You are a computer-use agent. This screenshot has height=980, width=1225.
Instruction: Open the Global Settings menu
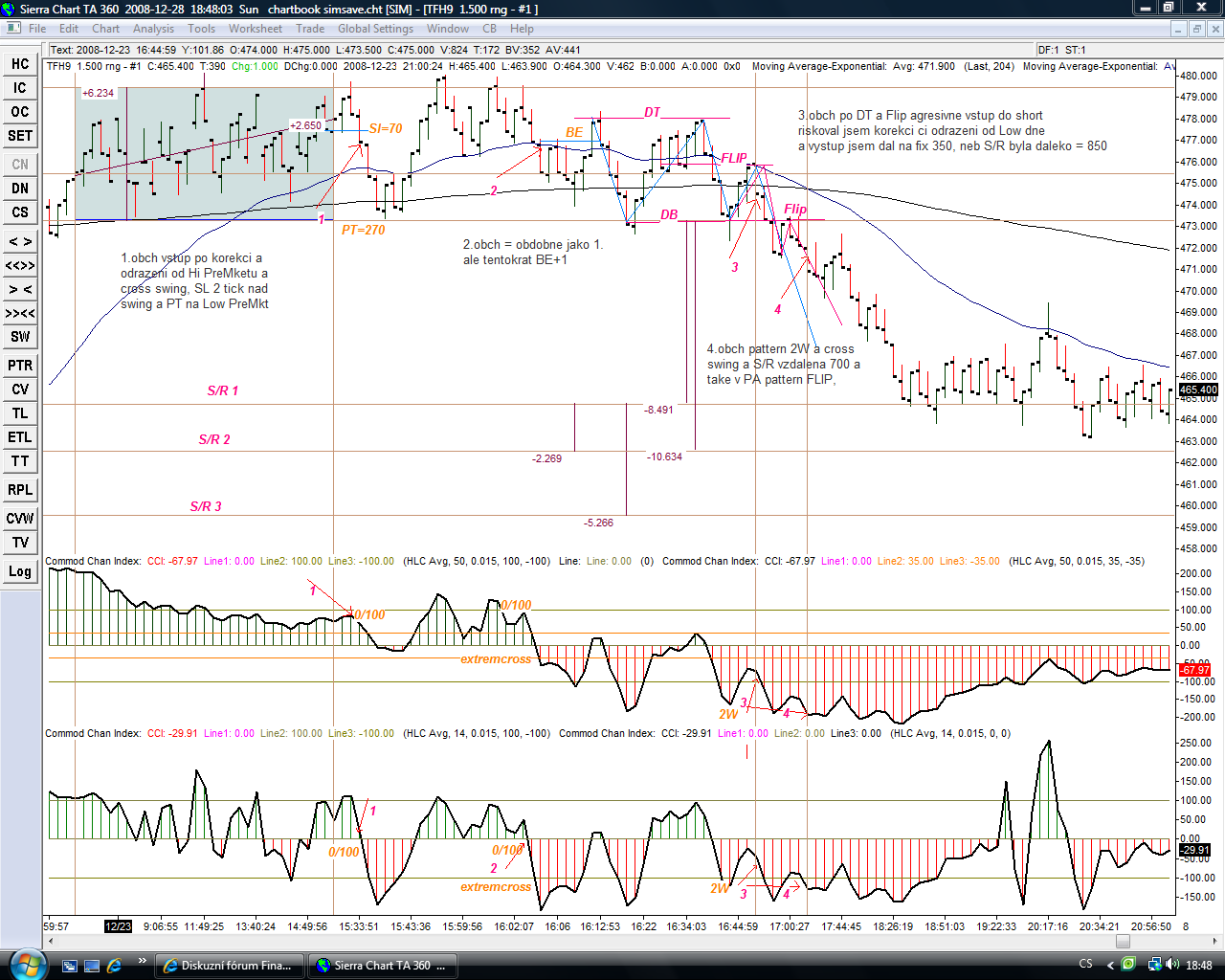pos(375,29)
